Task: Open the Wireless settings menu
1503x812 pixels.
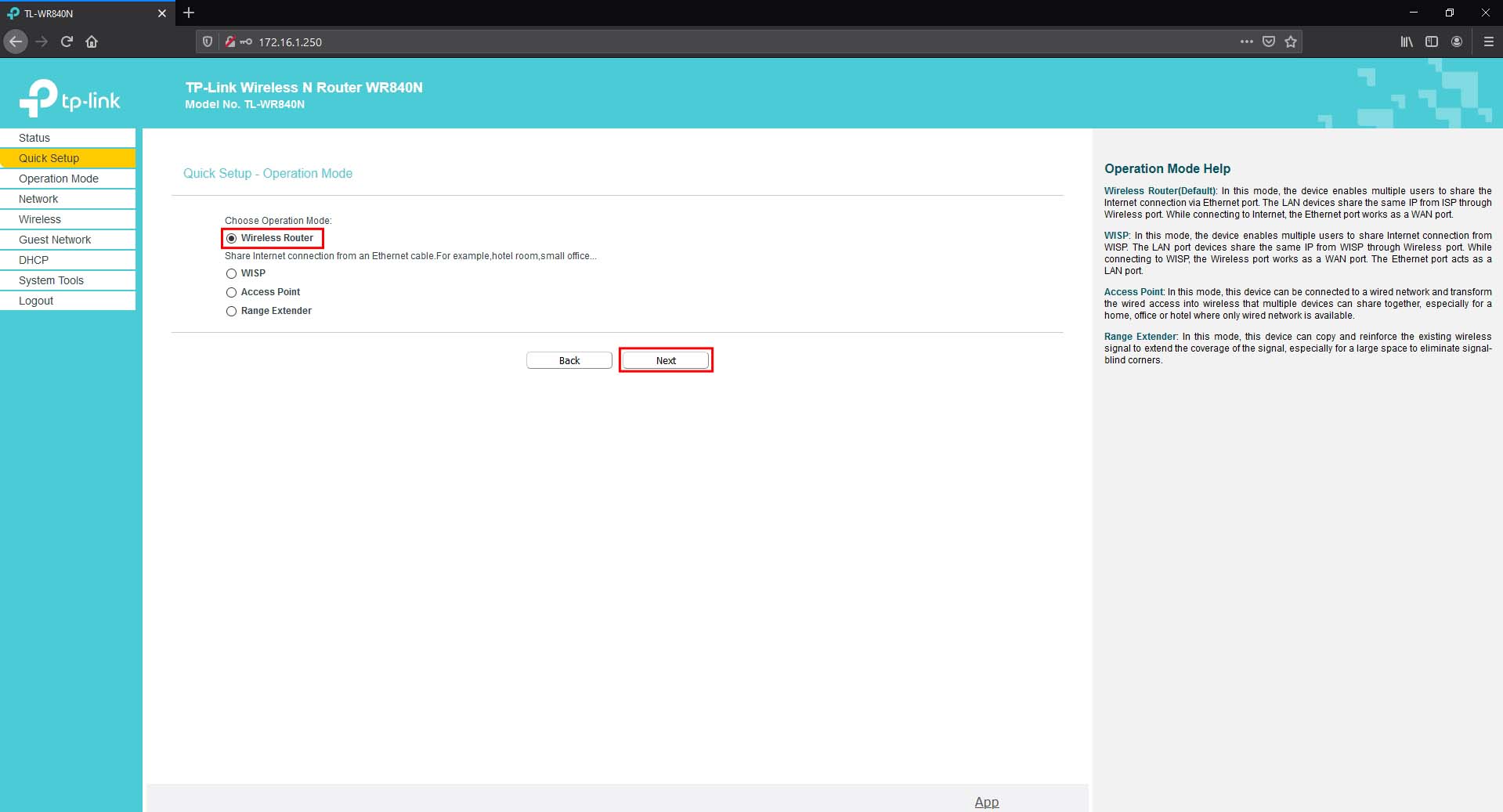Action: pos(67,219)
